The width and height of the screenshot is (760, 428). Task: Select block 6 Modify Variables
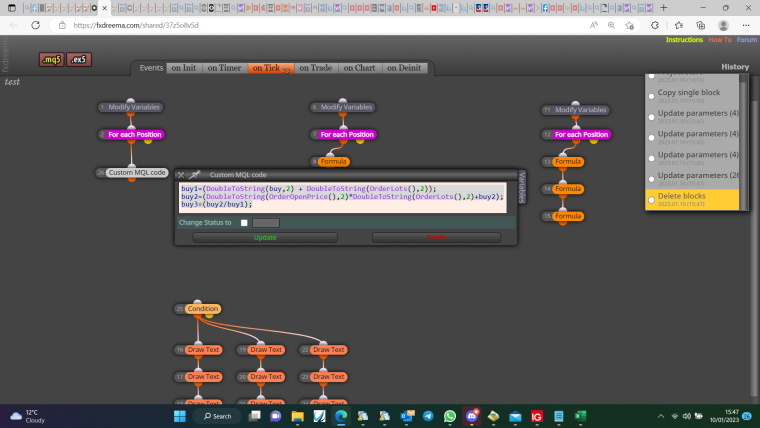[x=343, y=107]
